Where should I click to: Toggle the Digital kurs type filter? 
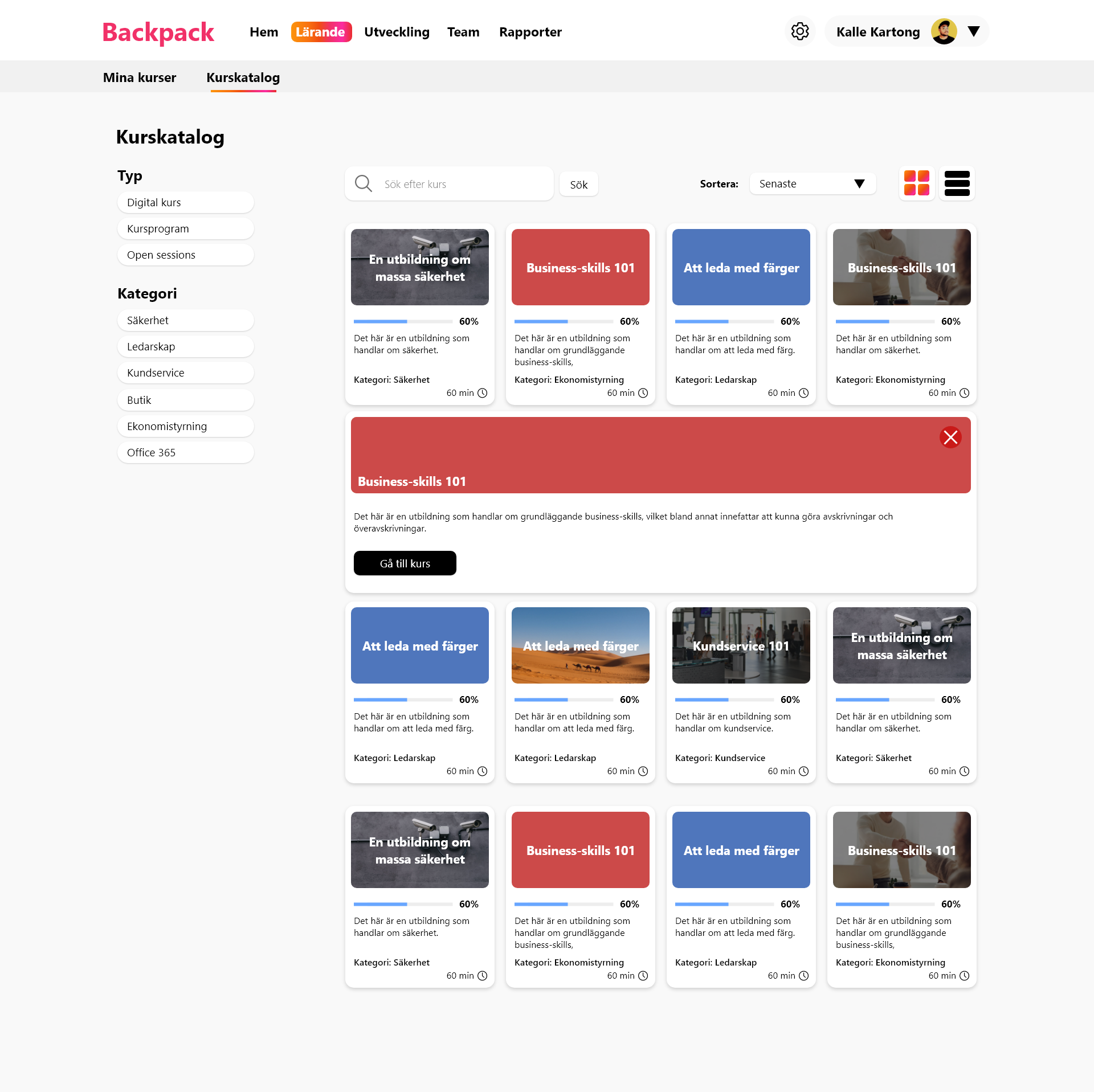pyautogui.click(x=185, y=203)
